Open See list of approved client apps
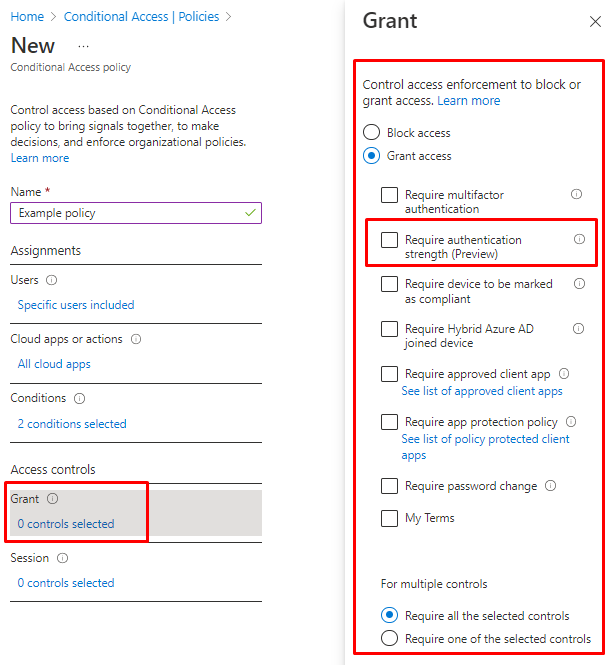Screen dimensions: 613x665 pyautogui.click(x=482, y=391)
